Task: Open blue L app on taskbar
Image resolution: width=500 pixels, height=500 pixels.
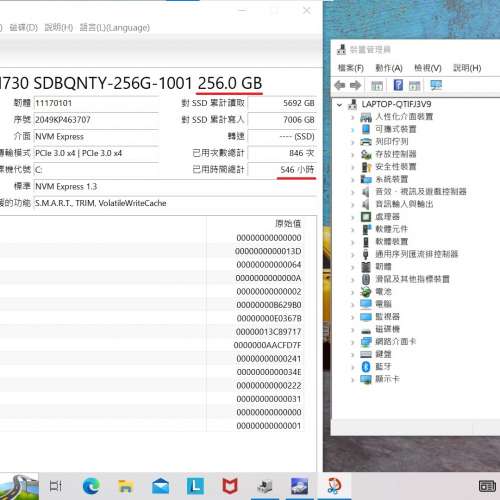Action: pyautogui.click(x=195, y=486)
